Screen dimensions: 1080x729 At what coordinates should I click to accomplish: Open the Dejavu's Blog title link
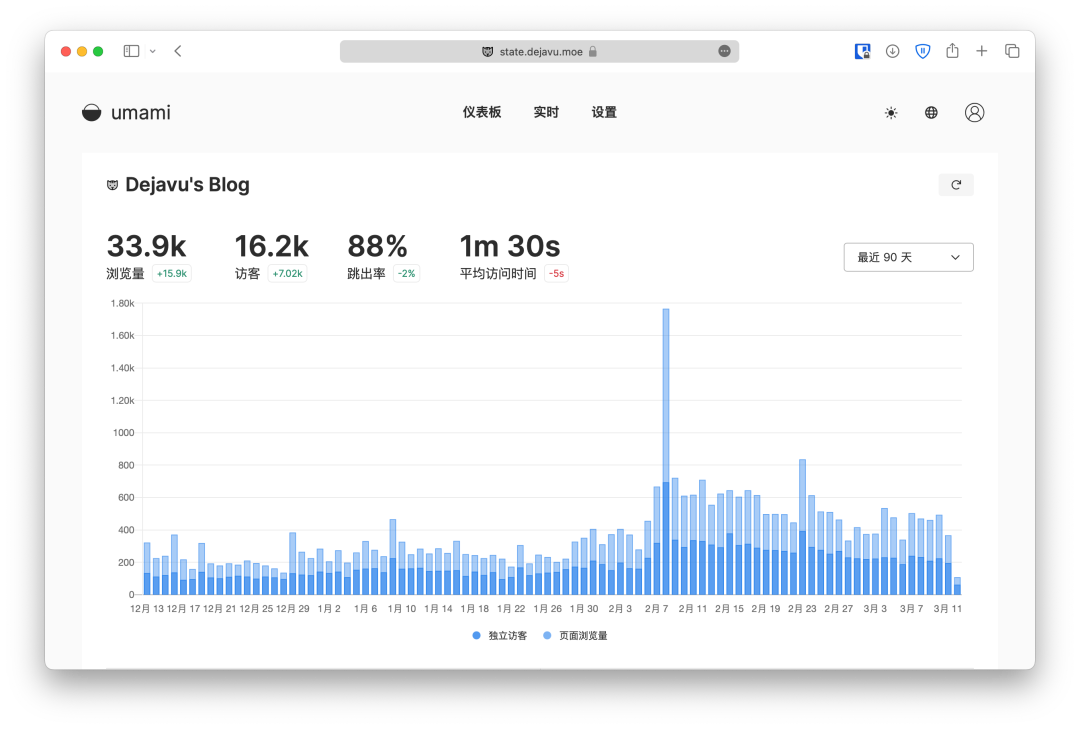click(x=187, y=185)
